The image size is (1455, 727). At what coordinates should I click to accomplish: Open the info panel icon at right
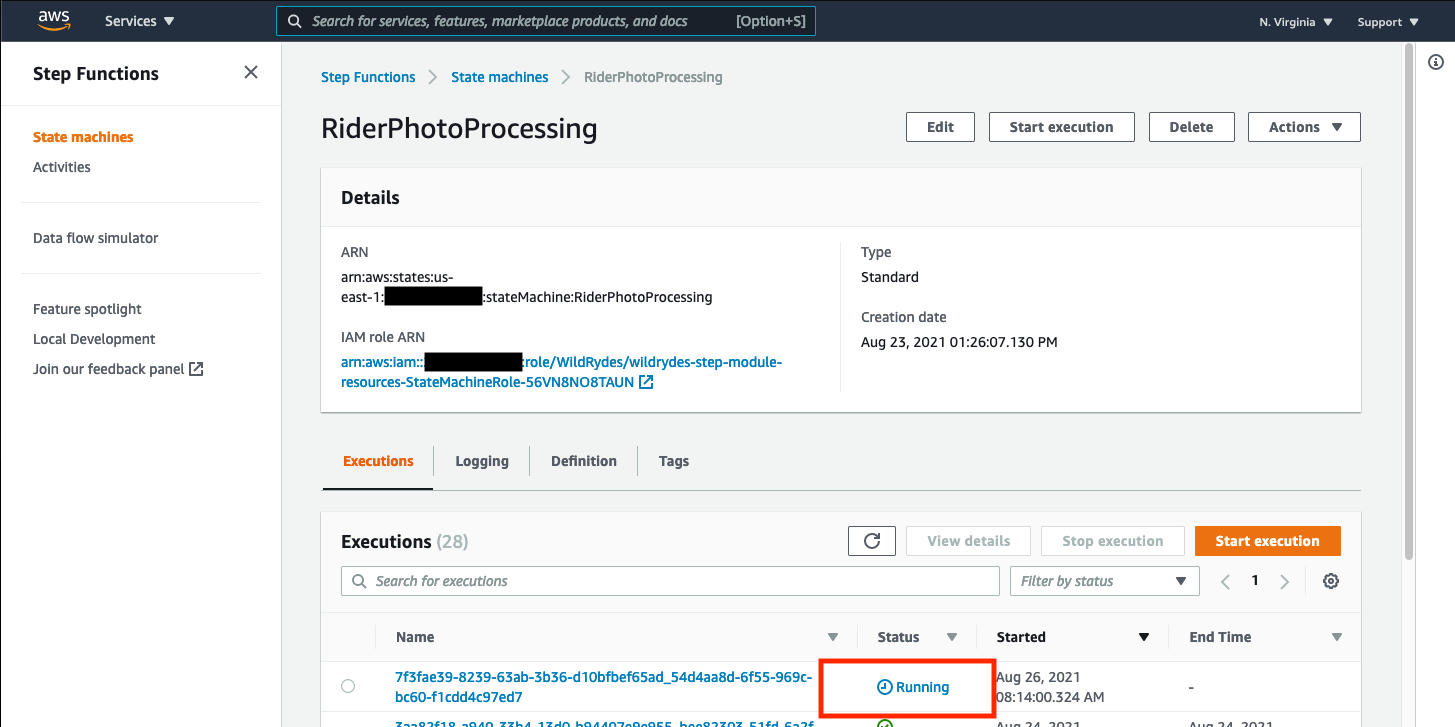pos(1436,62)
